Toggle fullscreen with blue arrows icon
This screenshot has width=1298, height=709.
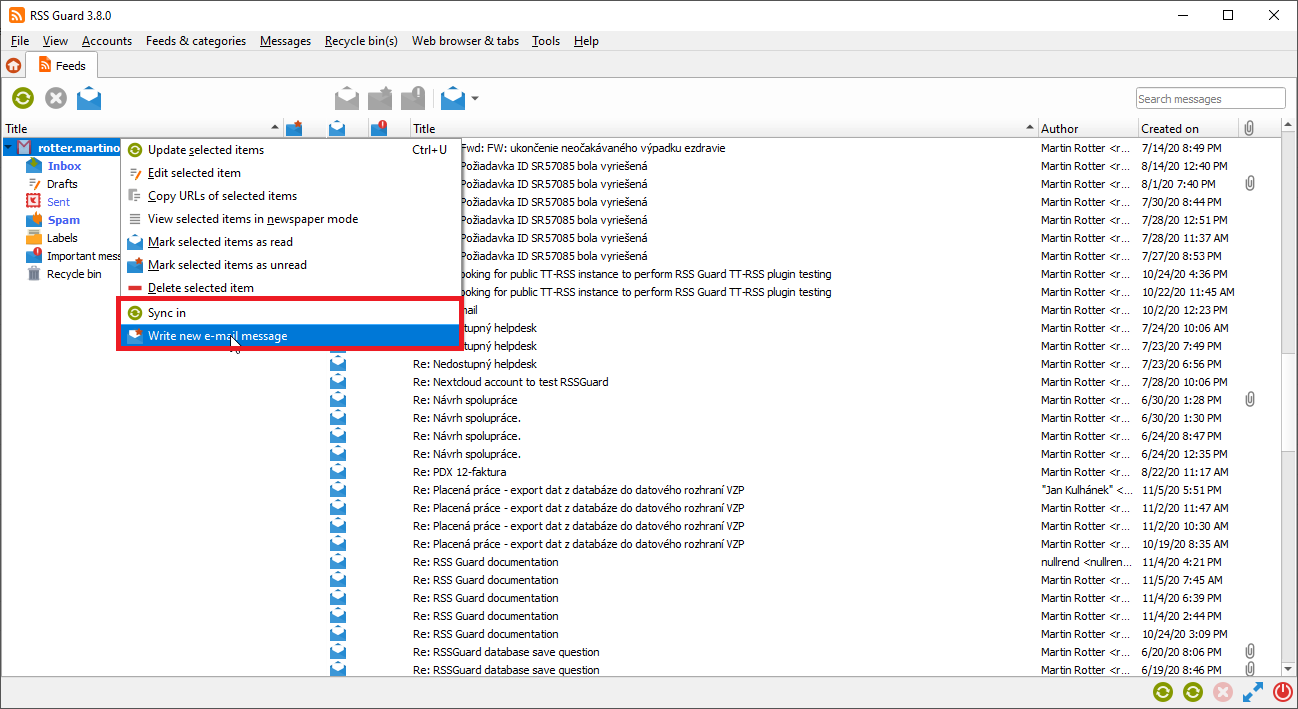1253,692
